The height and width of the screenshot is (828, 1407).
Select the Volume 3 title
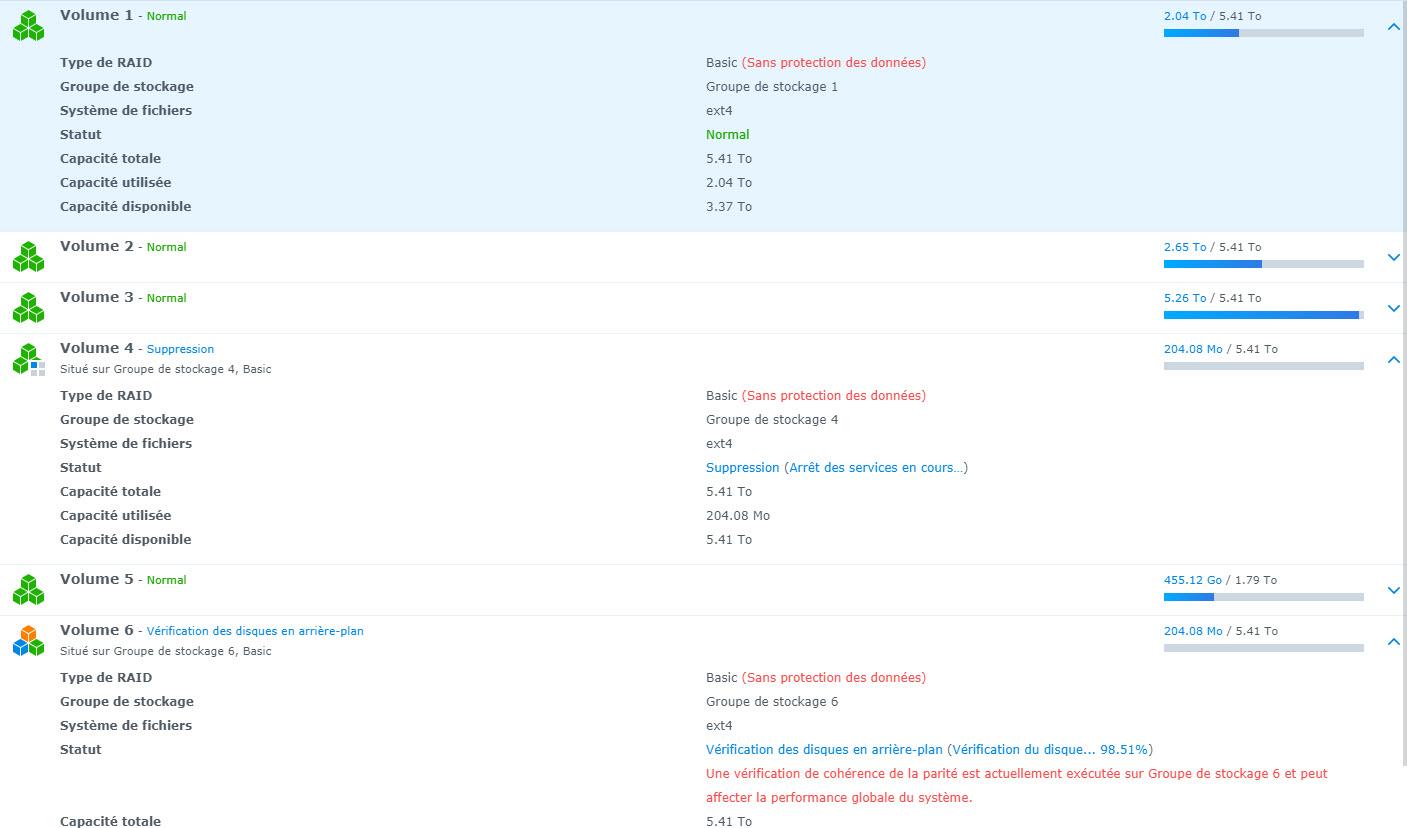click(96, 297)
